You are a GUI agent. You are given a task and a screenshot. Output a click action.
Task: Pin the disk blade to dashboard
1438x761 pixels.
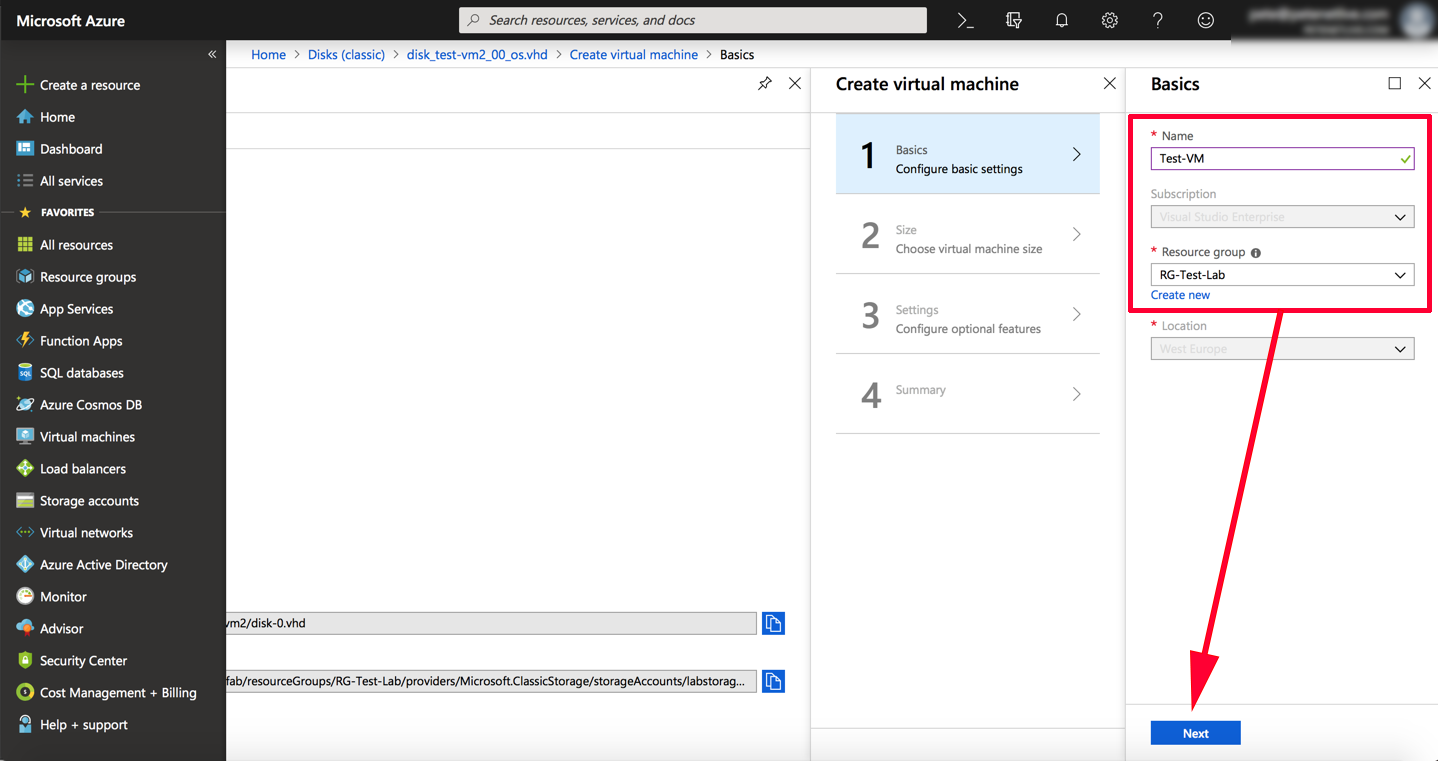[x=764, y=84]
